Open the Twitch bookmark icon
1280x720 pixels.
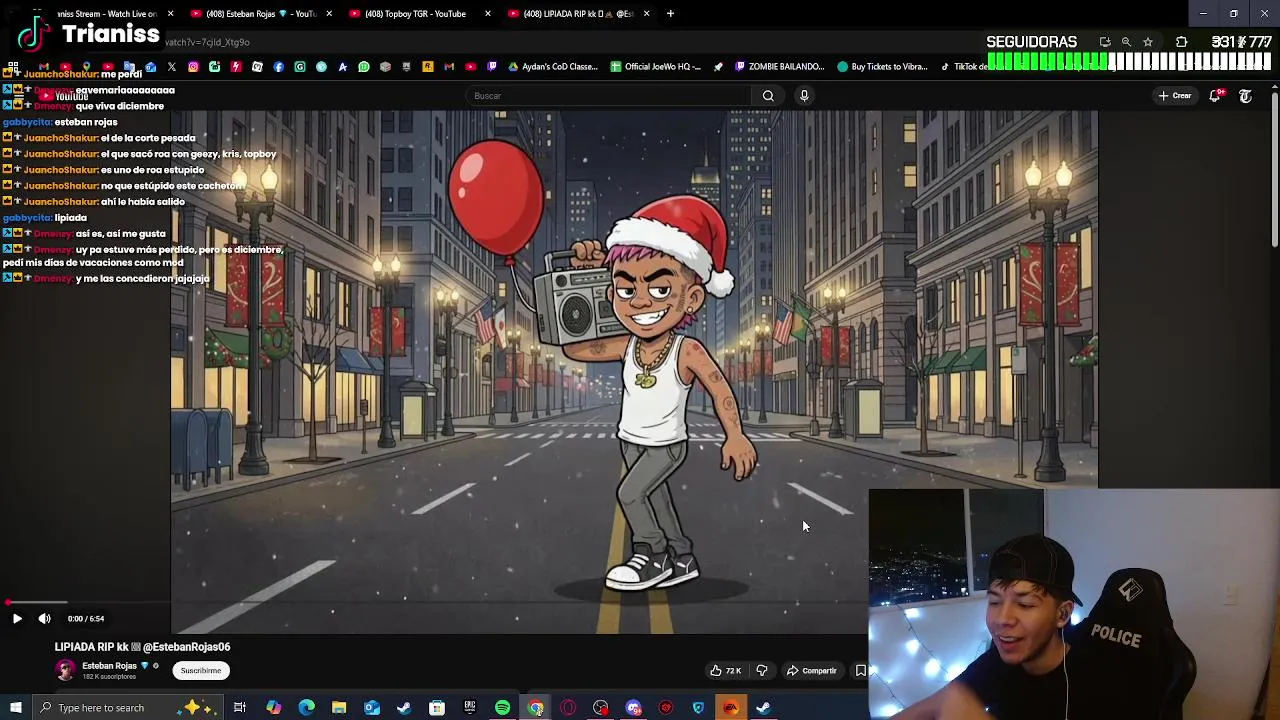(492, 67)
